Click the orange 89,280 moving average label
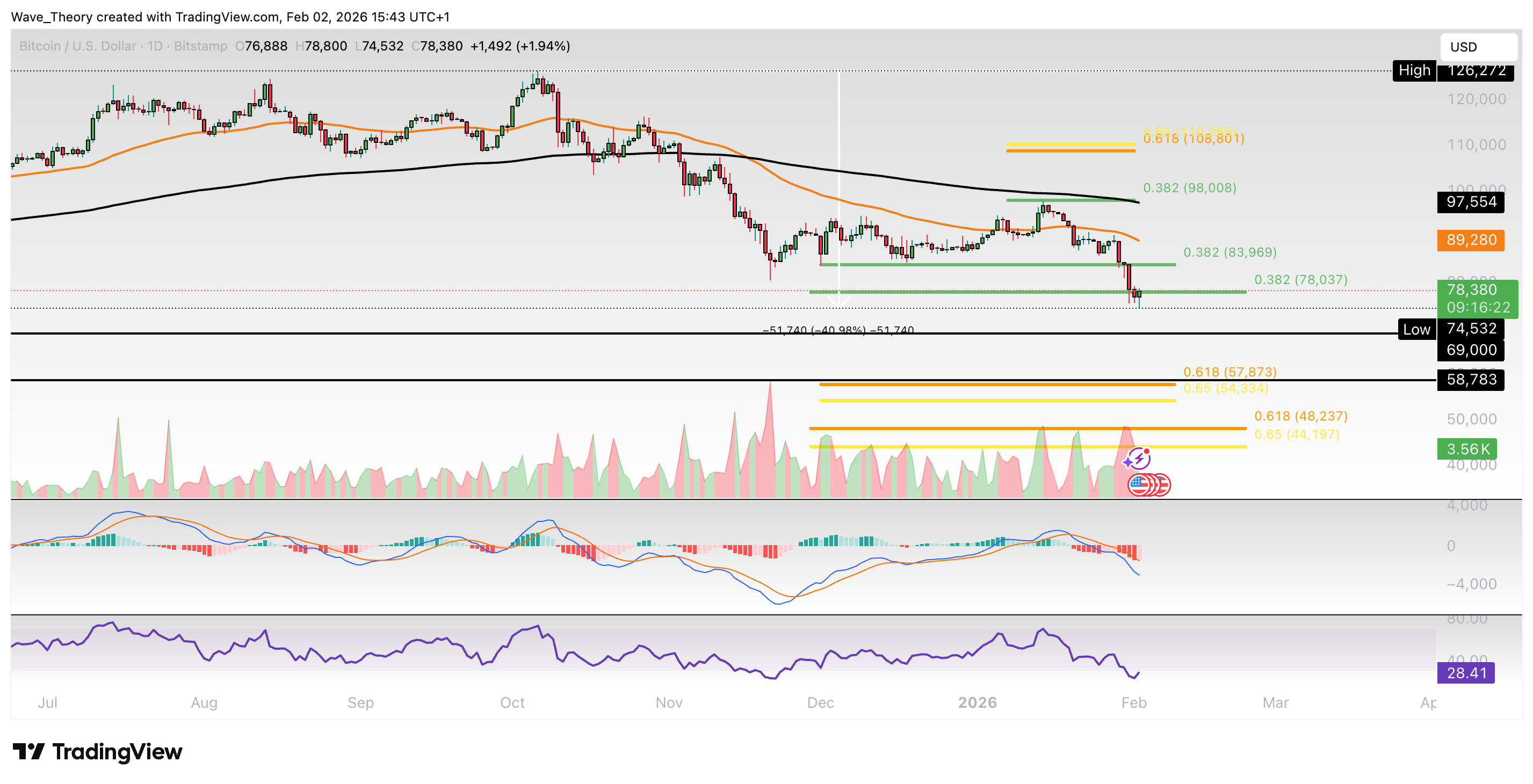1533x784 pixels. 1470,239
